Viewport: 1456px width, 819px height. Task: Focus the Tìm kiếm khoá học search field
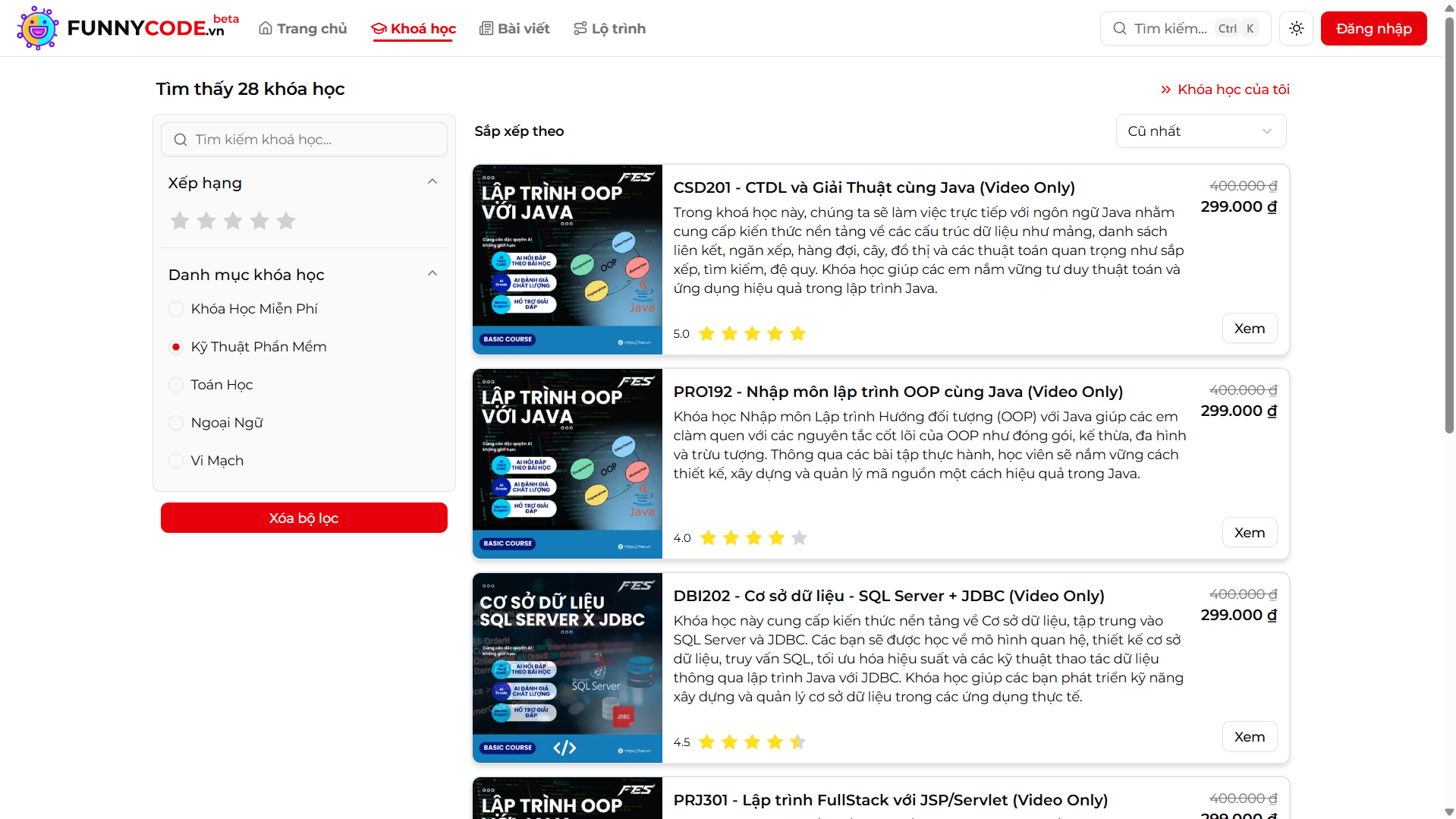pyautogui.click(x=304, y=140)
